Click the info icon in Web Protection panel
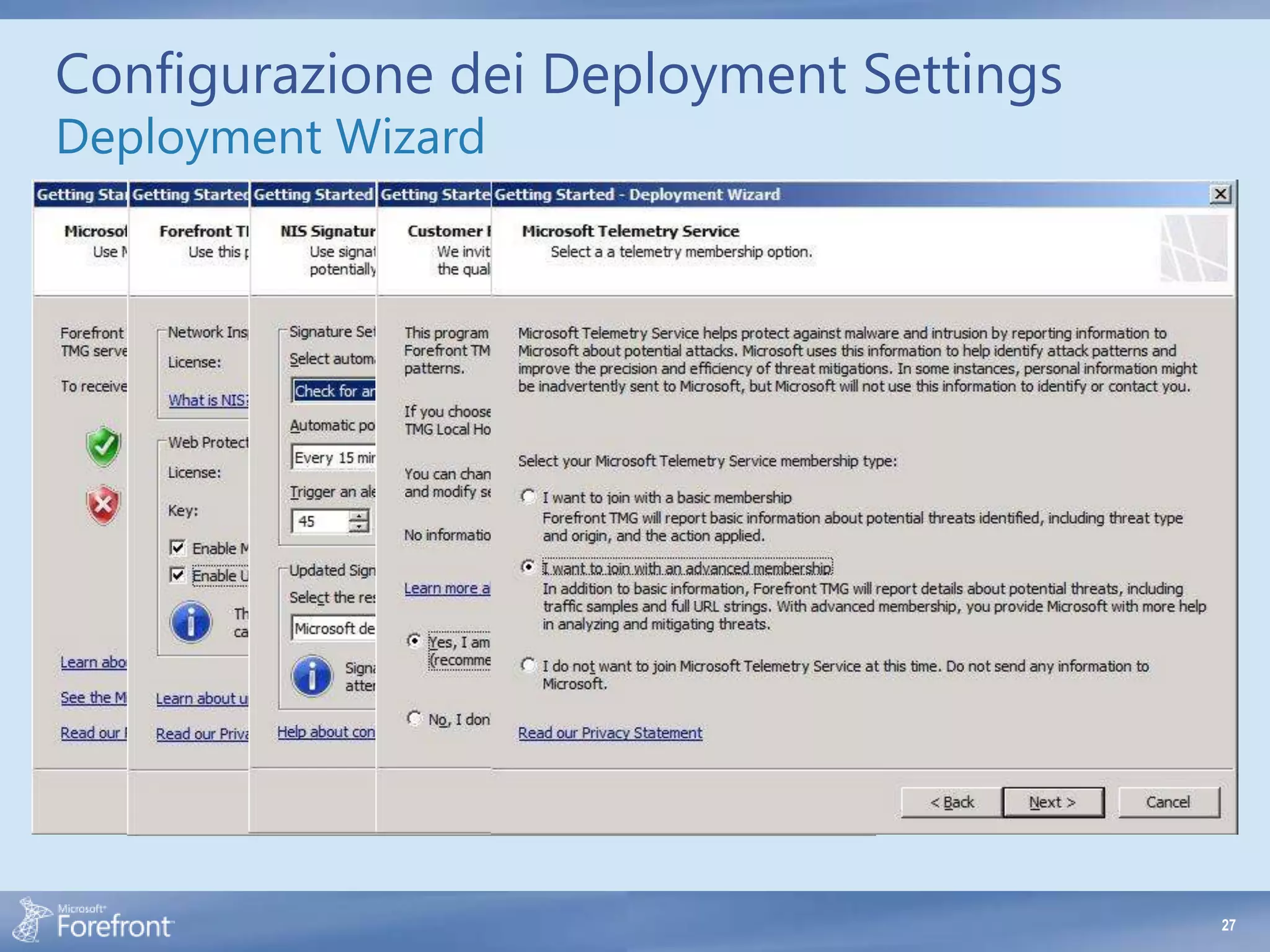Image resolution: width=1270 pixels, height=952 pixels. click(x=190, y=622)
